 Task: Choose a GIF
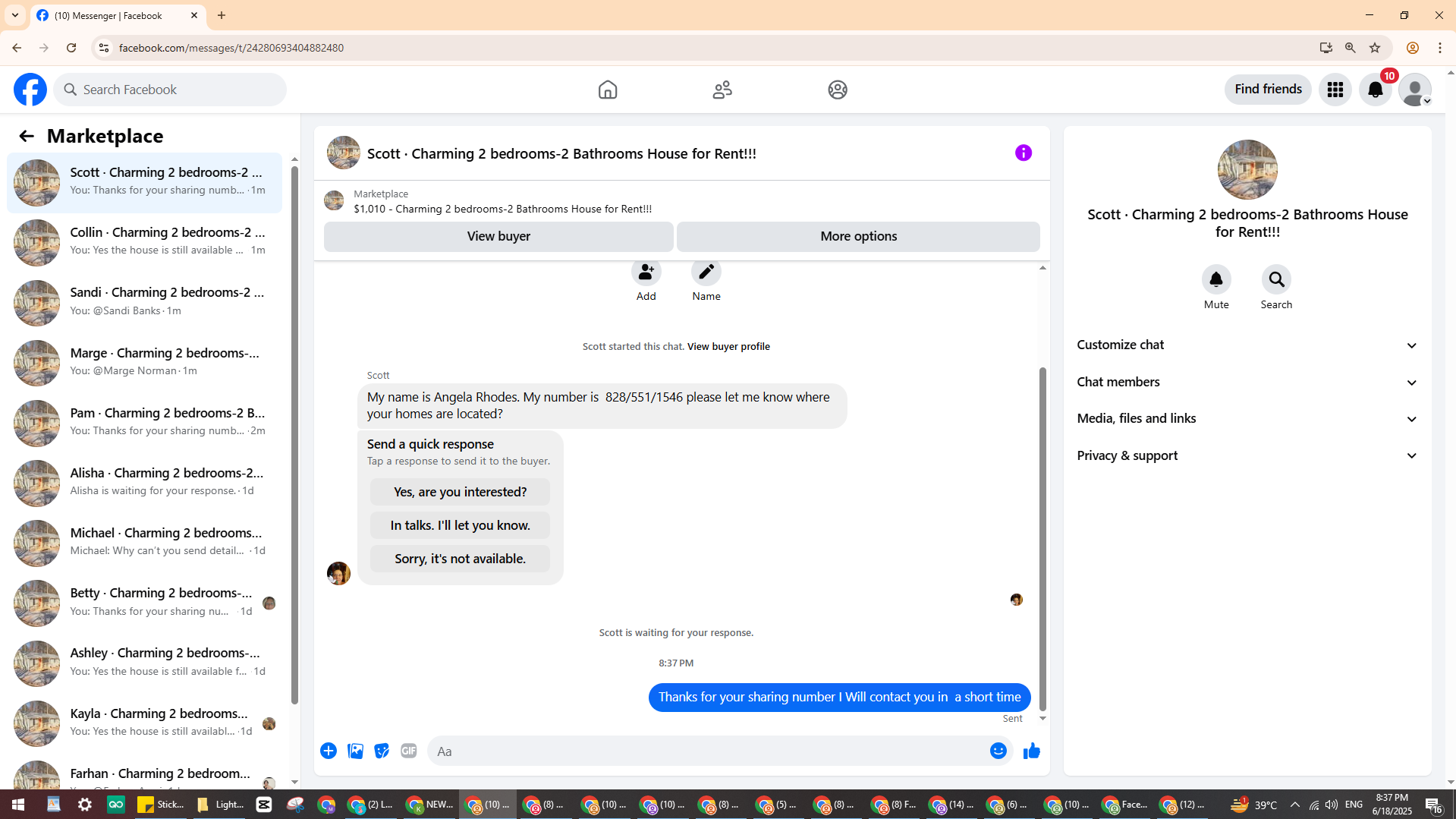[409, 751]
